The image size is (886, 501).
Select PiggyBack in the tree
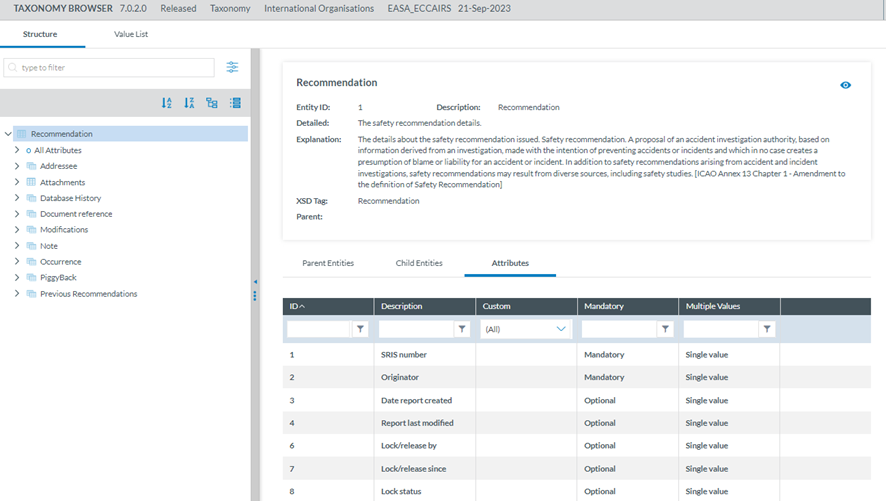58,278
